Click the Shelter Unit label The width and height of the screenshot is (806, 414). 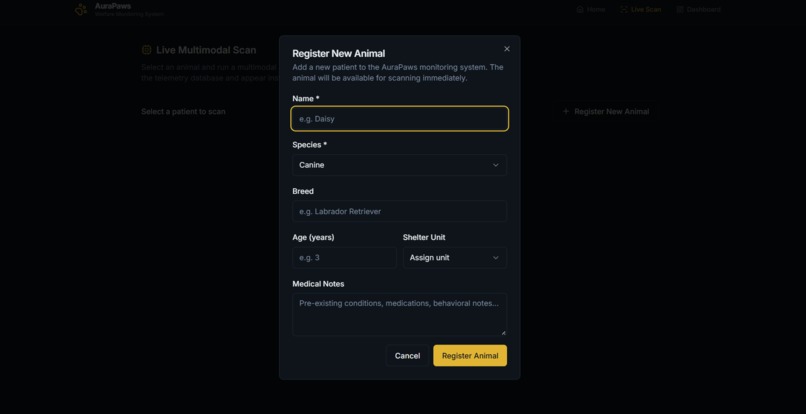[x=424, y=237]
